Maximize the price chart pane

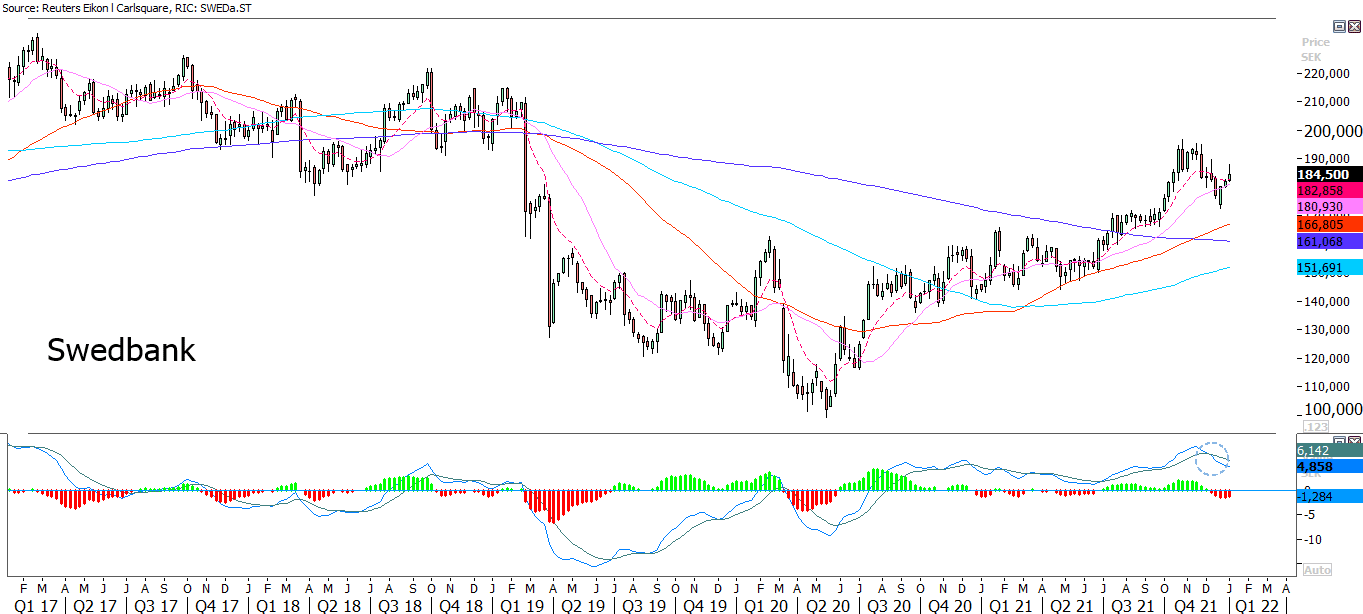coord(1340,27)
